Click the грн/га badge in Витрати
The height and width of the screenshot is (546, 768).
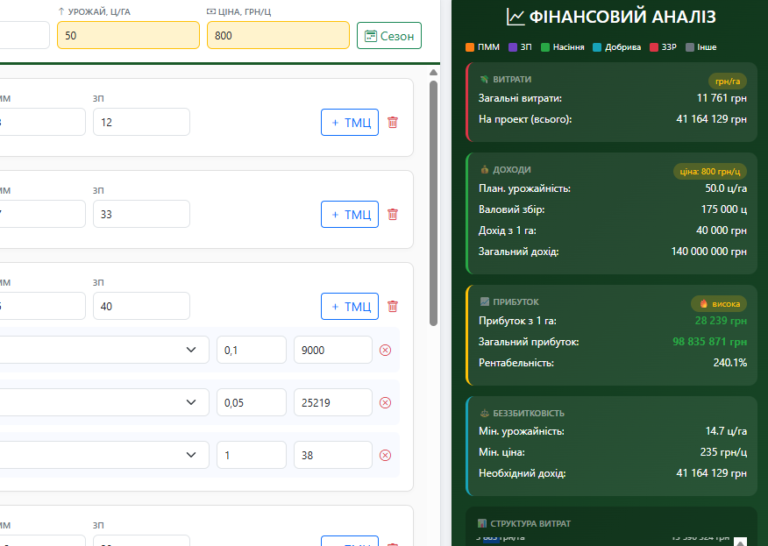point(727,81)
